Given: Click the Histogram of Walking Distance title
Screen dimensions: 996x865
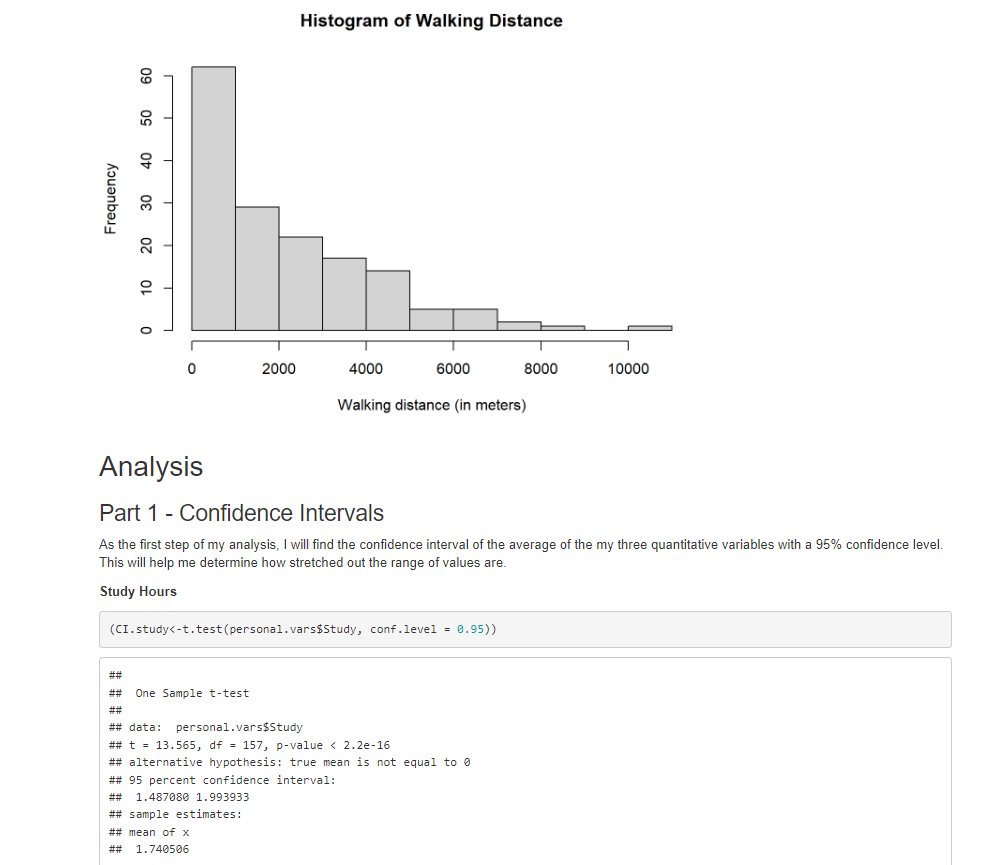Looking at the screenshot, I should pos(431,21).
